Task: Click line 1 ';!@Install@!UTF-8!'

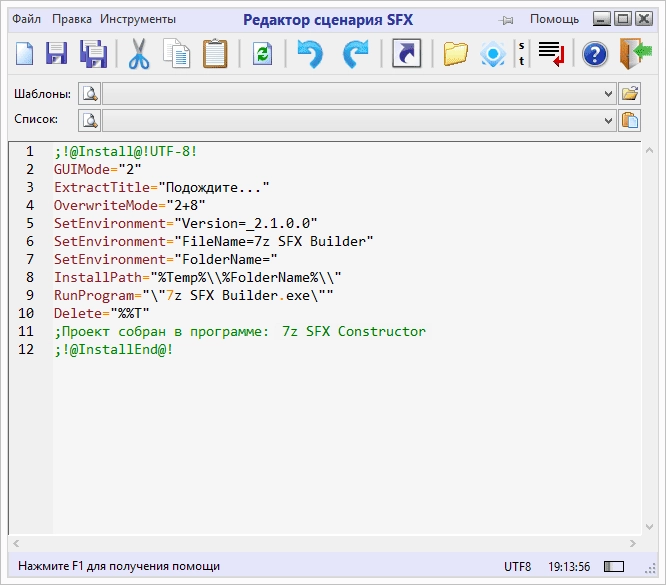Action: coord(125,151)
